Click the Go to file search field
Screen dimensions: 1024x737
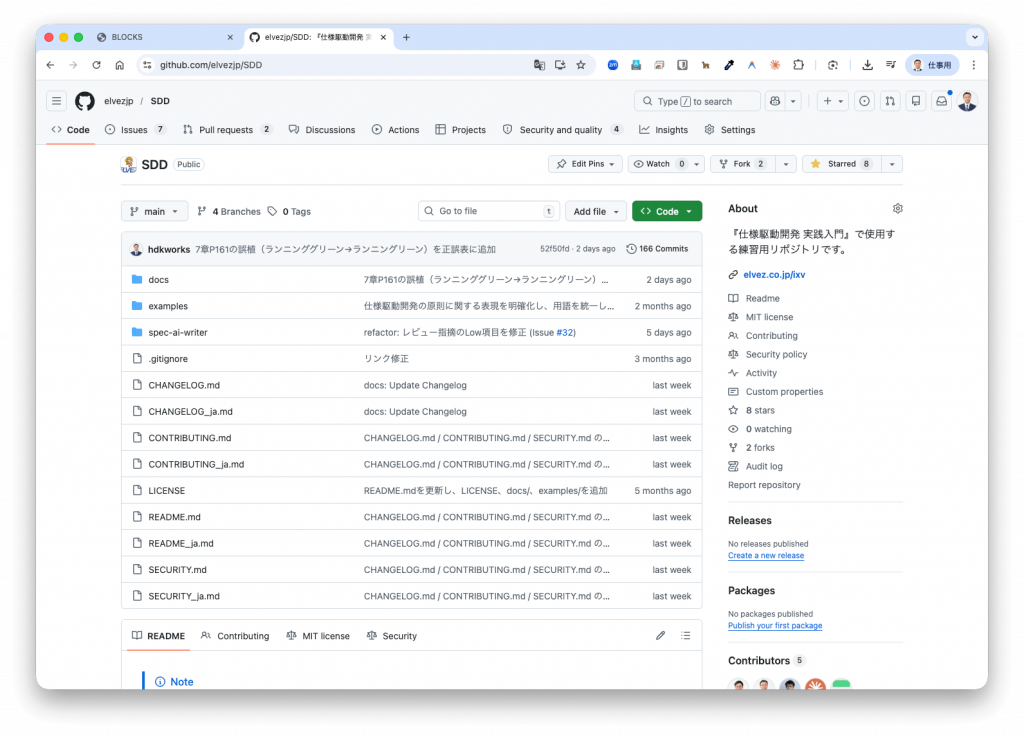488,211
